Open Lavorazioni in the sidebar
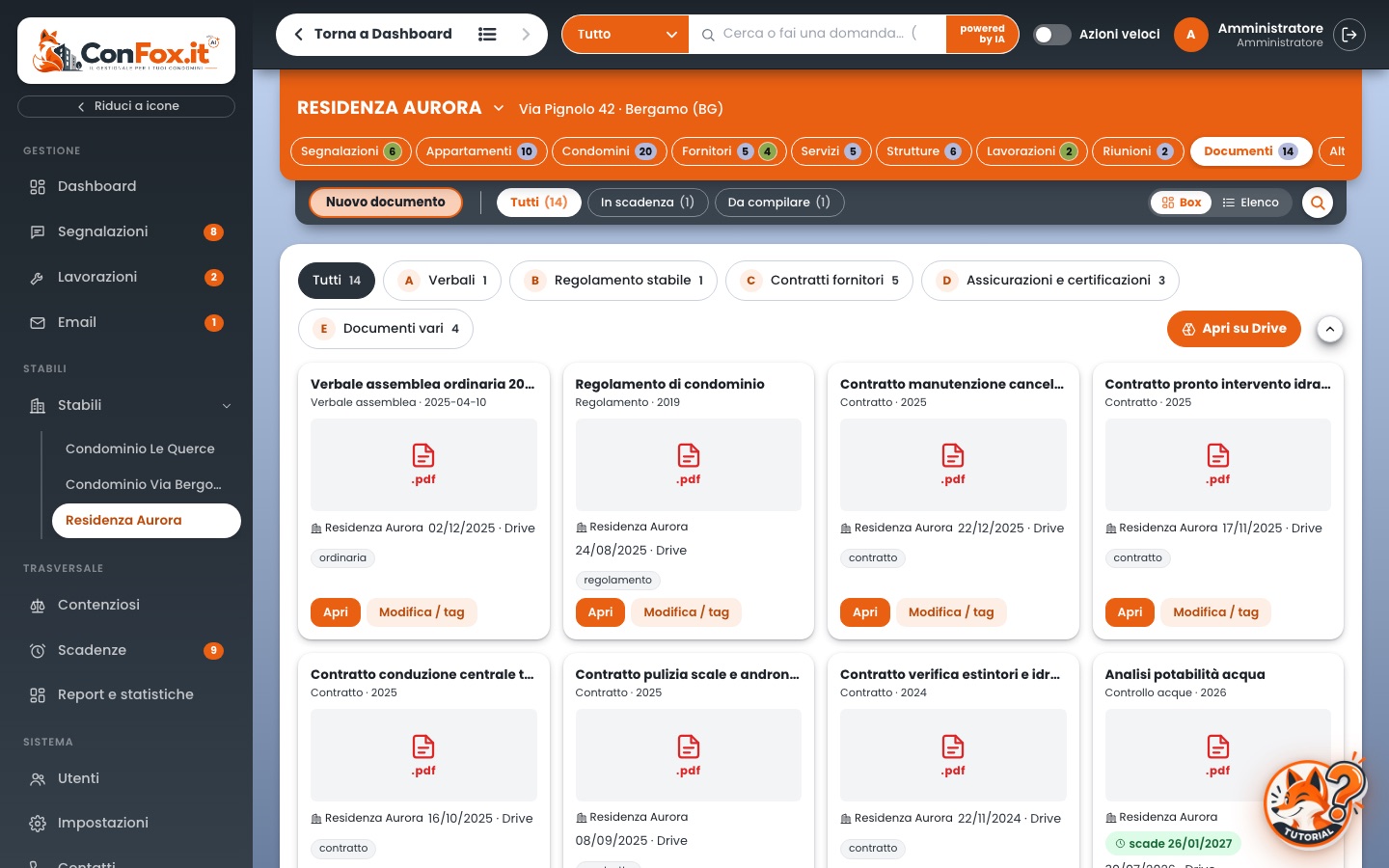 pyautogui.click(x=126, y=278)
